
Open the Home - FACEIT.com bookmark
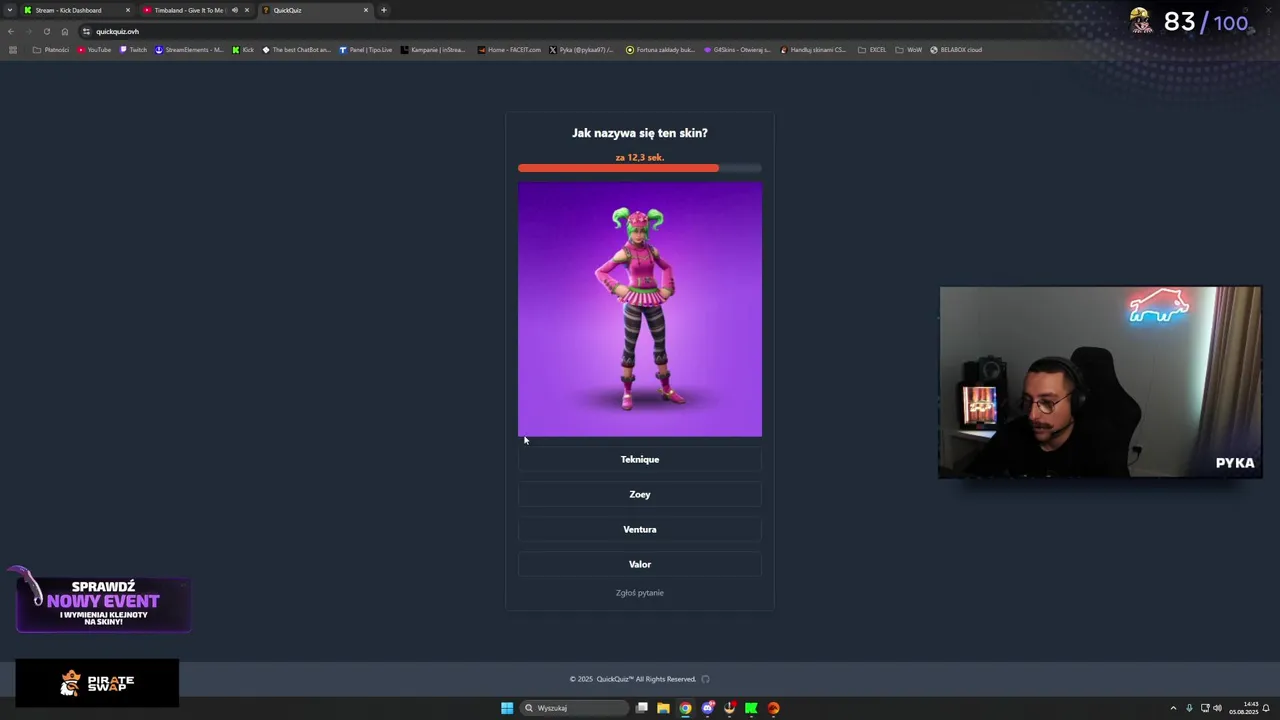(509, 50)
